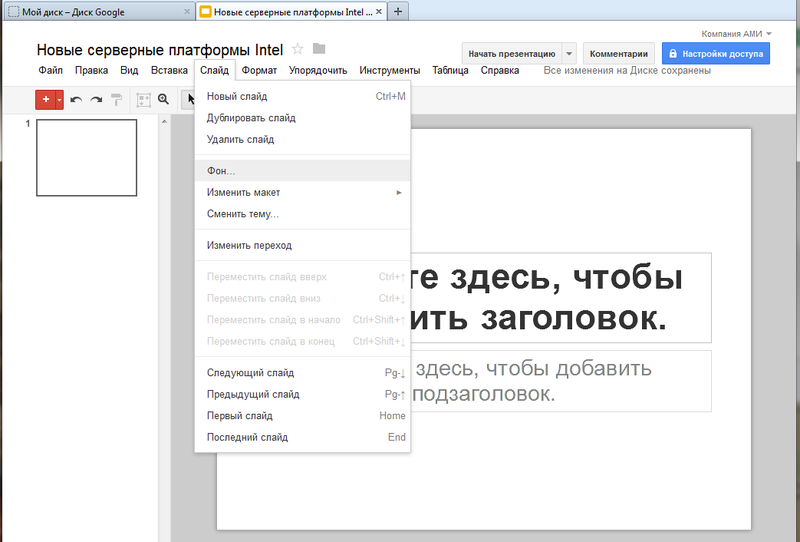
Task: Open a new browser tab
Action: (398, 12)
